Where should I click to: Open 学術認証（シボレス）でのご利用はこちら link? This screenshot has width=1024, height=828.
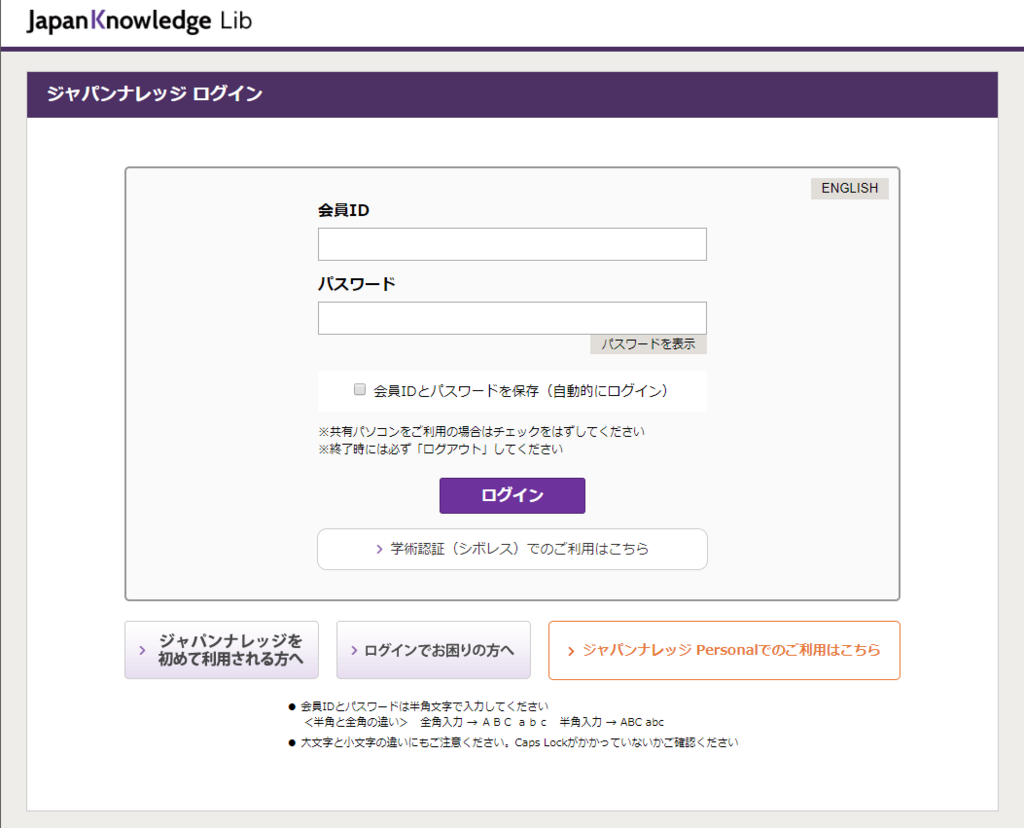coord(512,549)
